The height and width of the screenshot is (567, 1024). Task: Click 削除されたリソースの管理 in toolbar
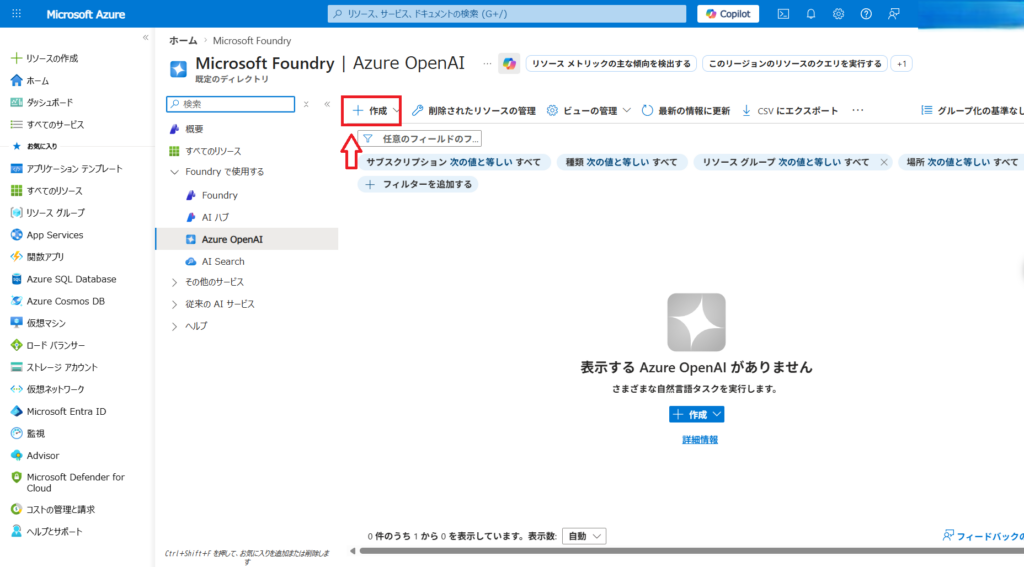(473, 110)
